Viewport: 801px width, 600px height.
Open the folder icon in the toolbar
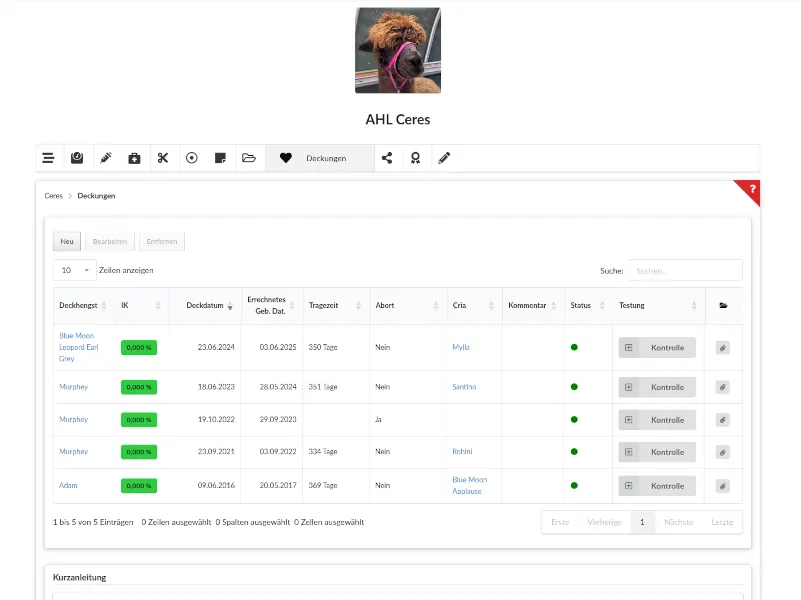[x=249, y=158]
